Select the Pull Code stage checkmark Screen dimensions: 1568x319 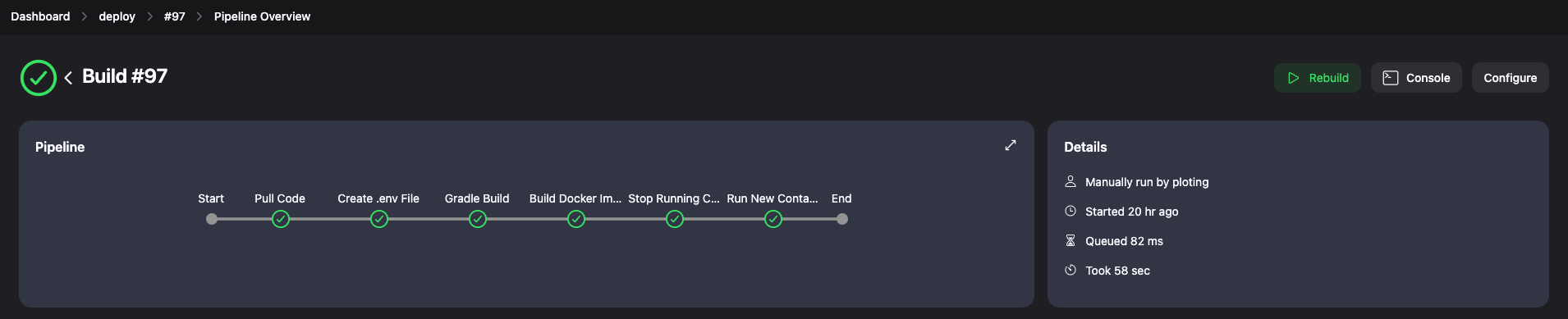[x=281, y=219]
